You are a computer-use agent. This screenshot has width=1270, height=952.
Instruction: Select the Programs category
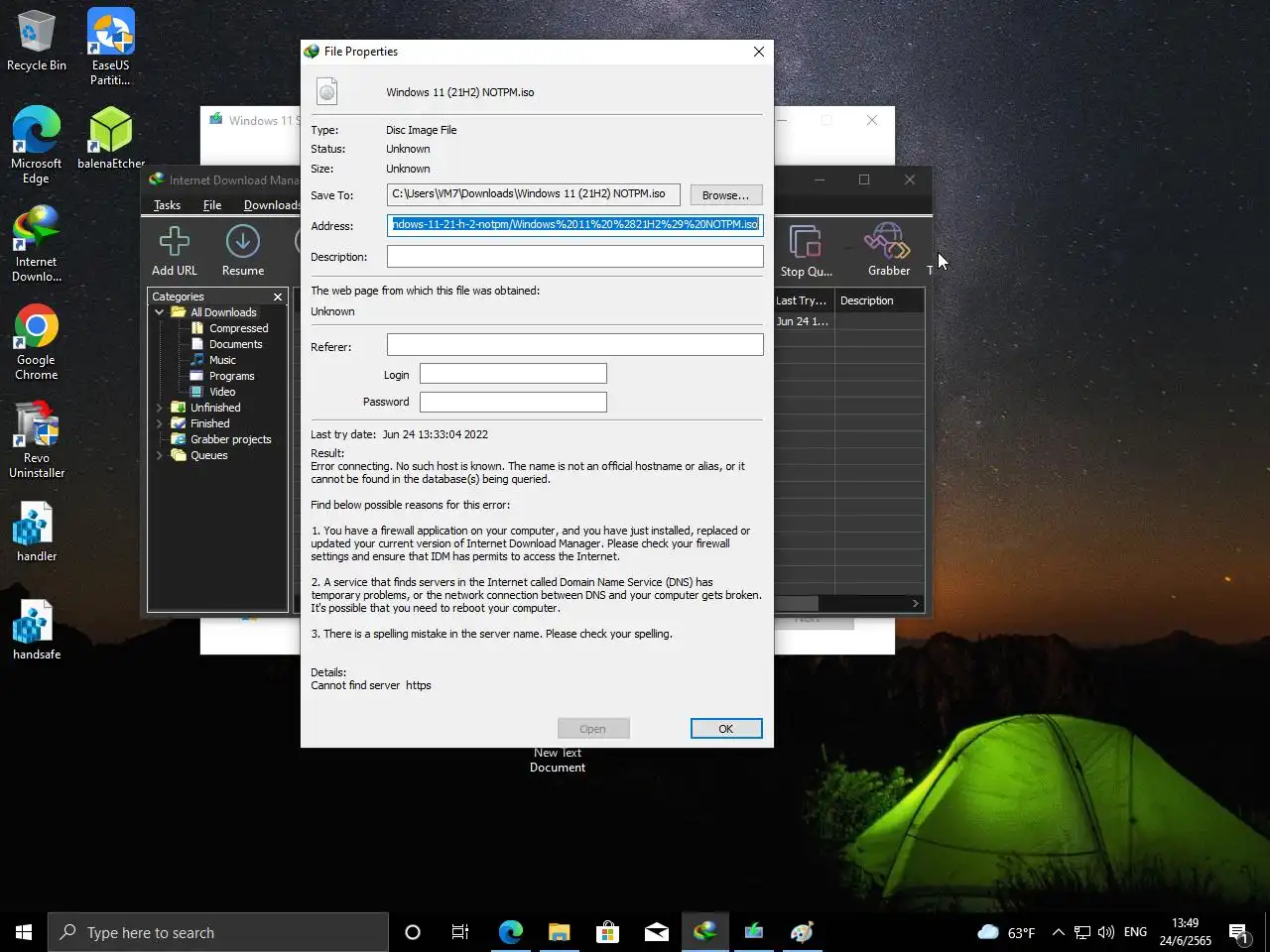pyautogui.click(x=231, y=376)
